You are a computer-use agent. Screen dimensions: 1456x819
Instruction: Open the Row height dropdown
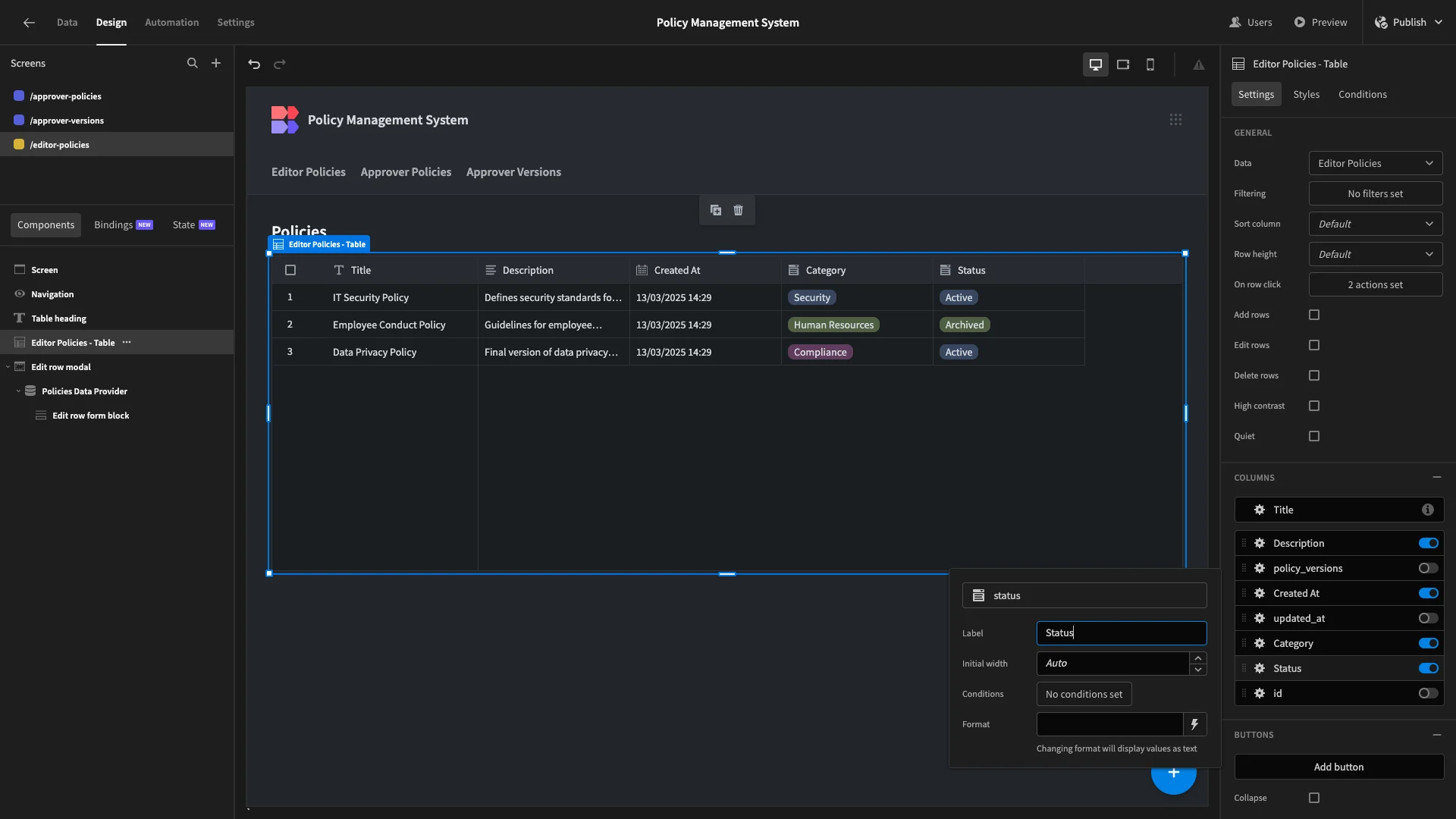click(1376, 254)
